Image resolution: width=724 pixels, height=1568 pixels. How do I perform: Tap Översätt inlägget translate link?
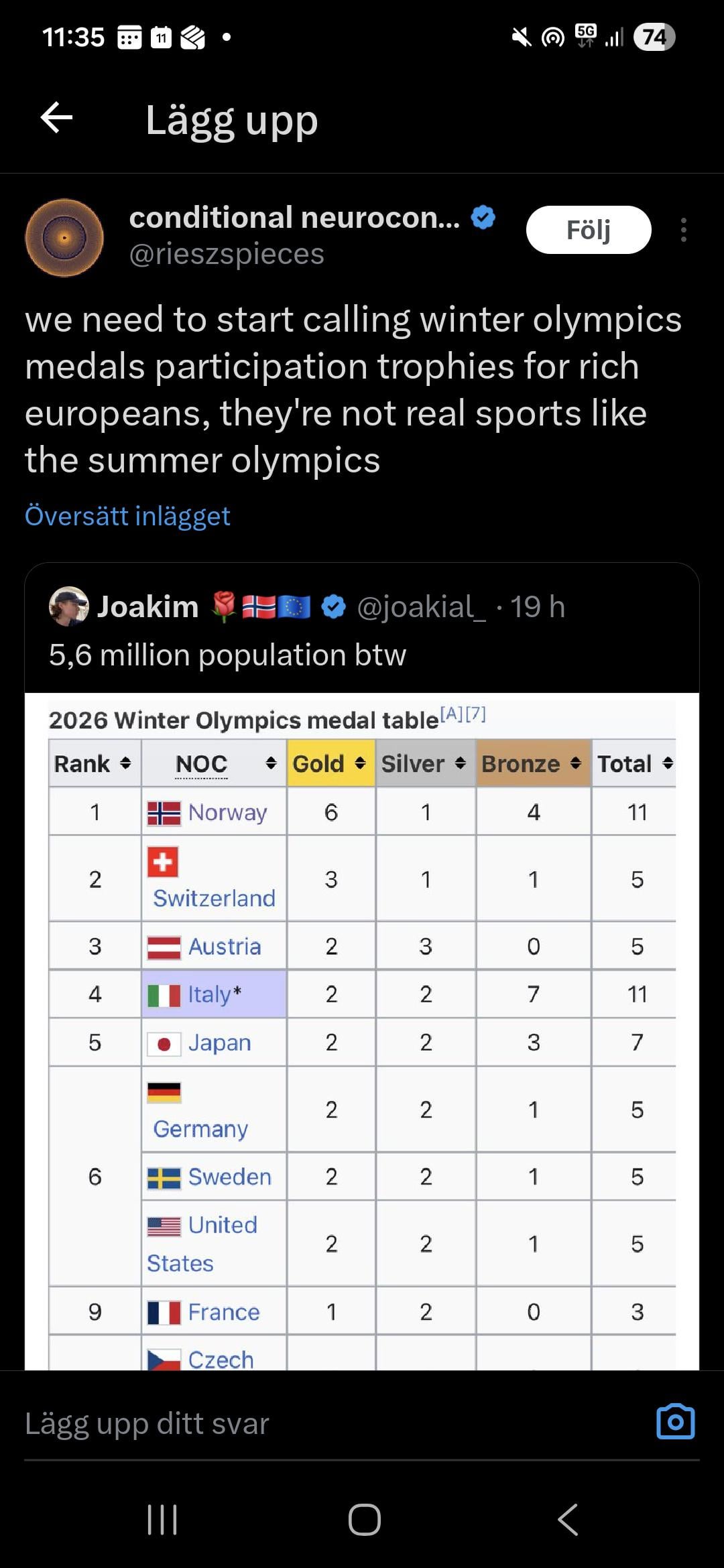pyautogui.click(x=127, y=516)
